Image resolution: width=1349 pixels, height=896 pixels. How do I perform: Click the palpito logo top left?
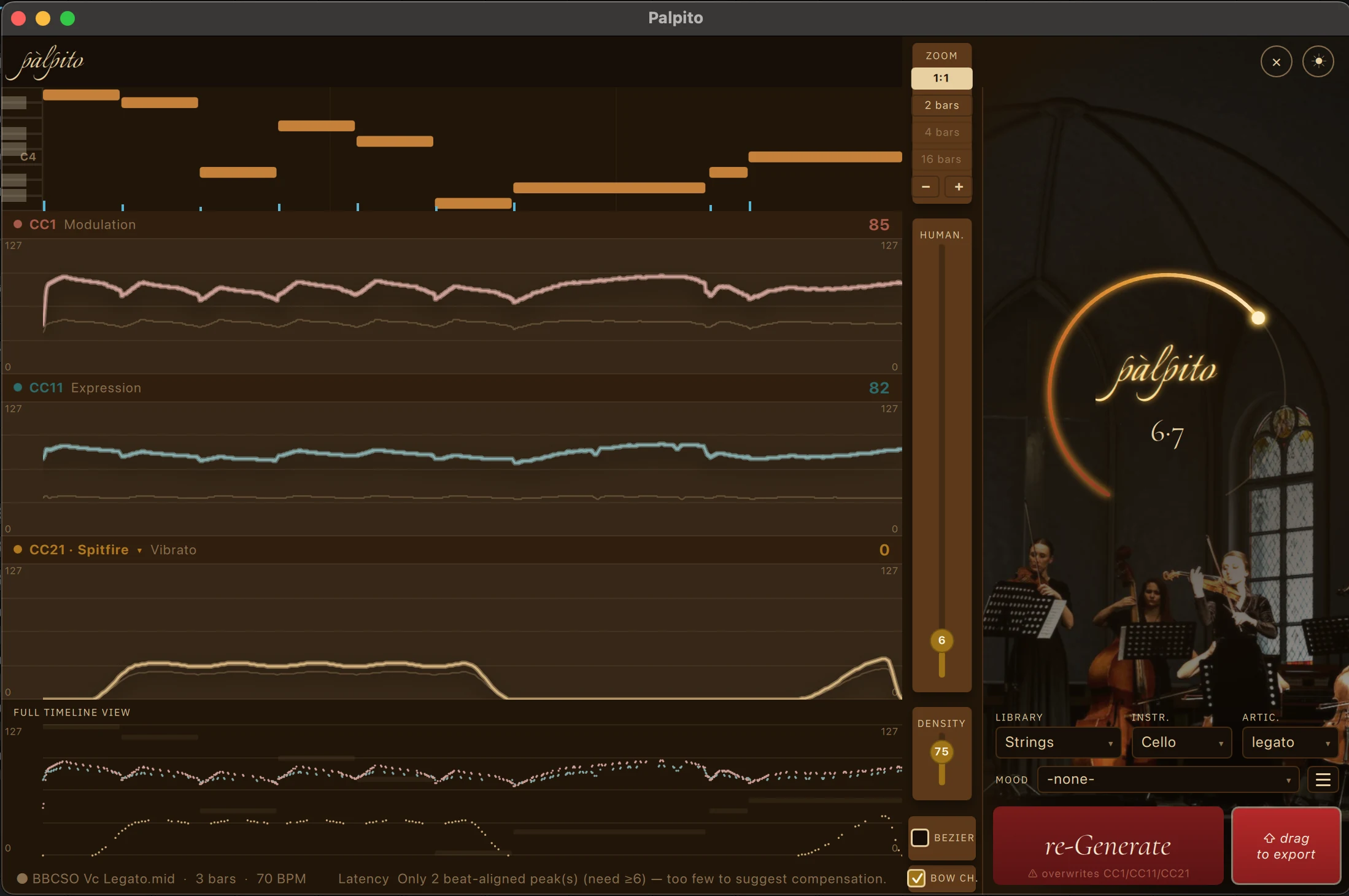(x=45, y=61)
